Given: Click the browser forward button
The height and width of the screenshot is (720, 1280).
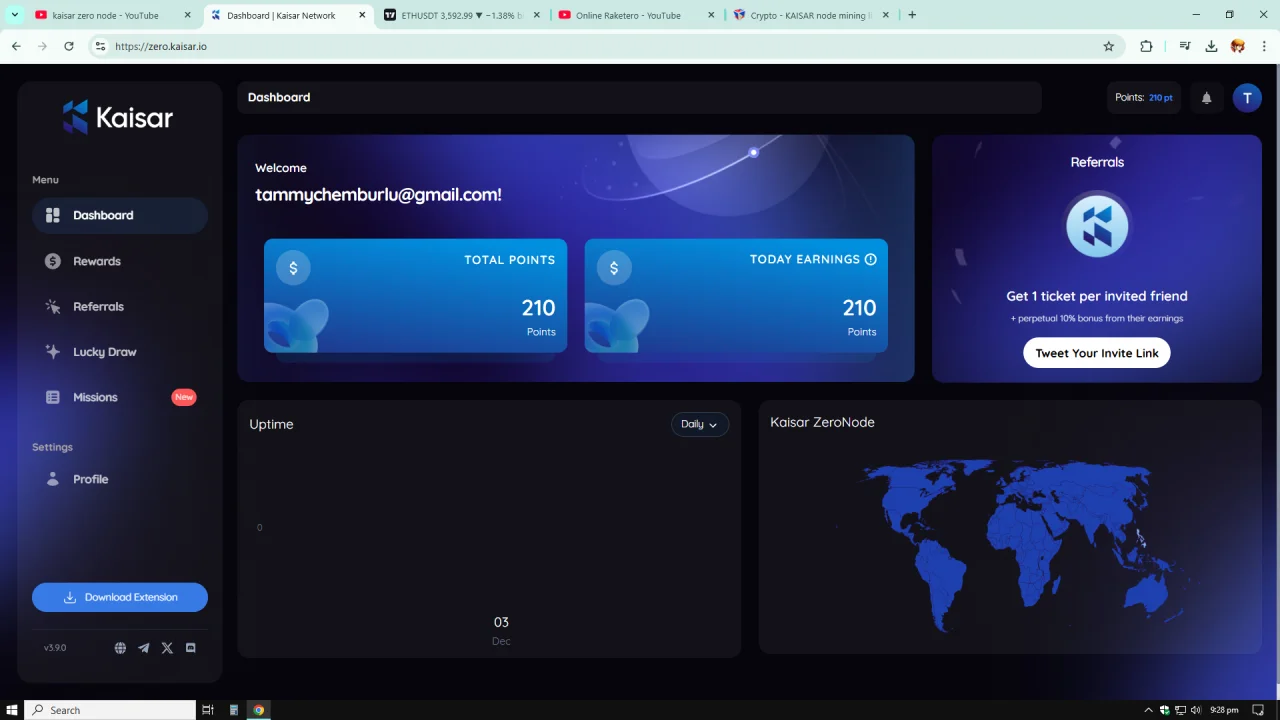Looking at the screenshot, I should 42,46.
